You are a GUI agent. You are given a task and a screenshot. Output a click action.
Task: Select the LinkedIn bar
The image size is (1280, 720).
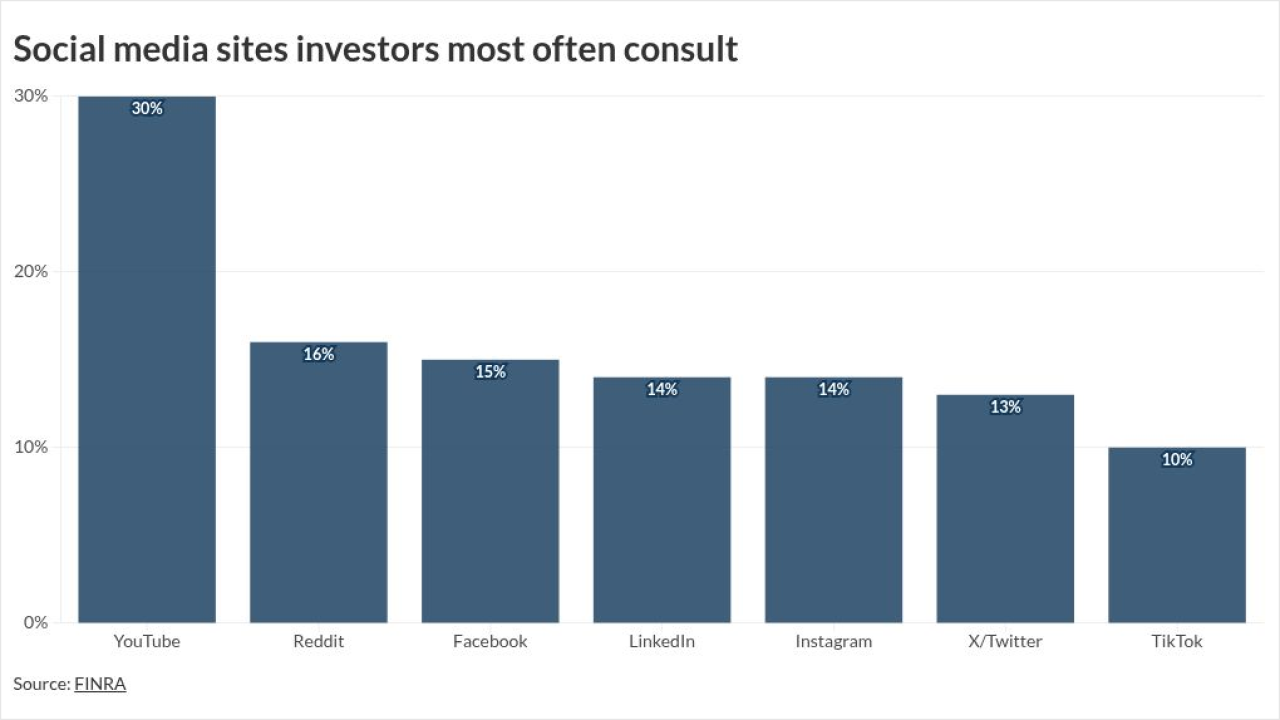coord(662,500)
